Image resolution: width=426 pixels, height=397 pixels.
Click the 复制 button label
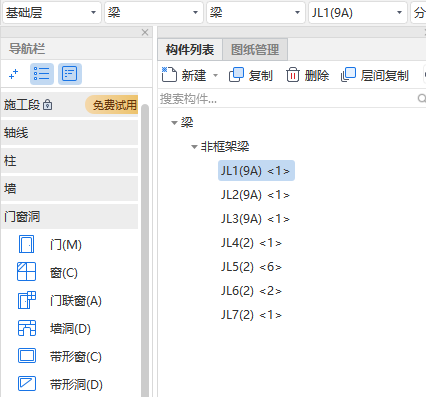pos(261,76)
